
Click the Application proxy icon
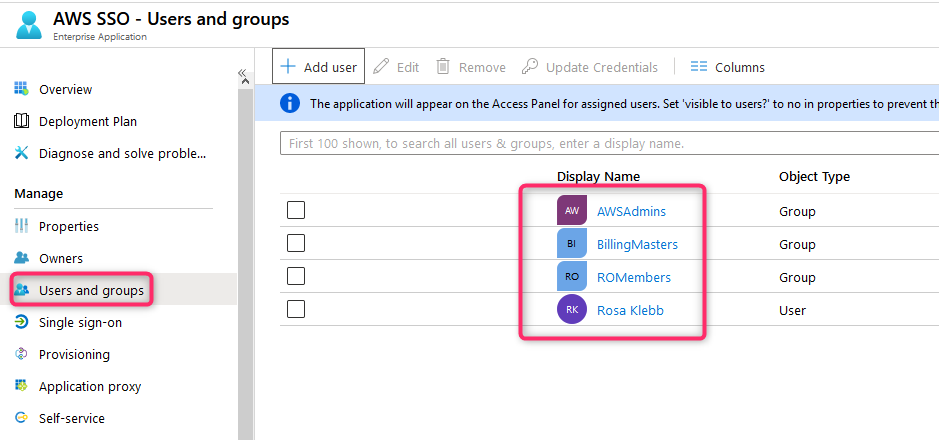pos(21,386)
